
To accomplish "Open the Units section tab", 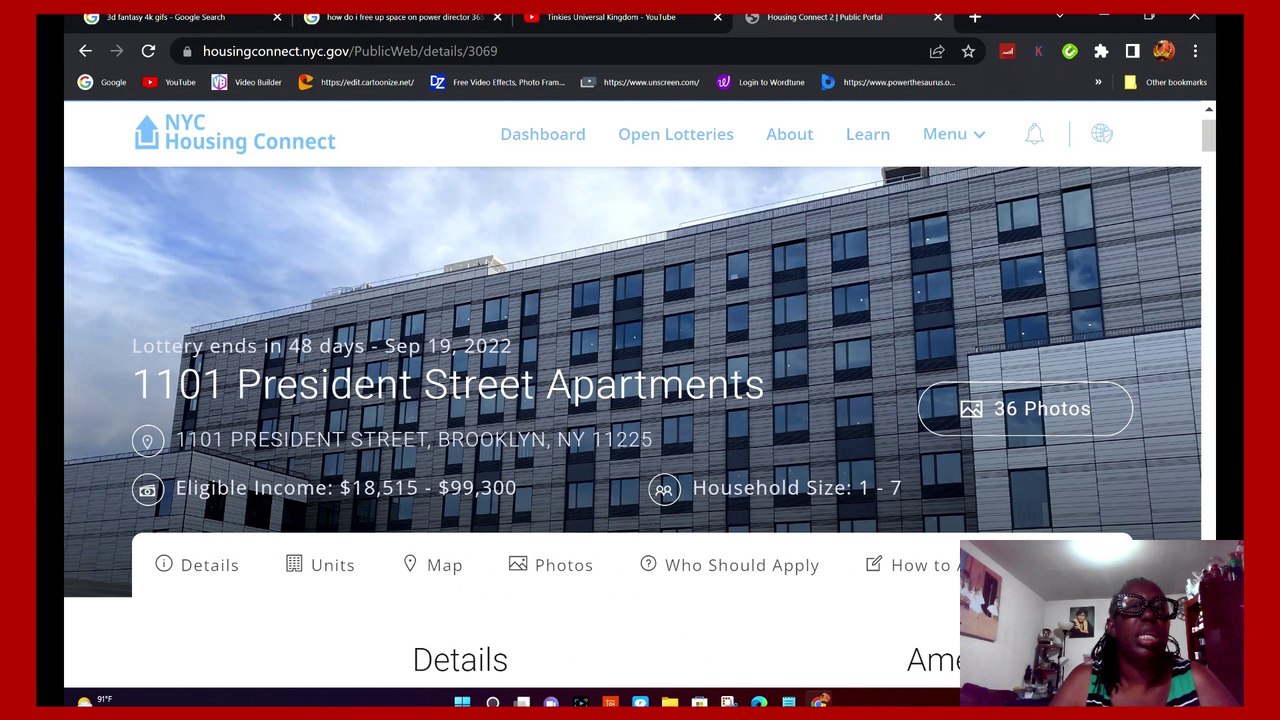I will 320,565.
